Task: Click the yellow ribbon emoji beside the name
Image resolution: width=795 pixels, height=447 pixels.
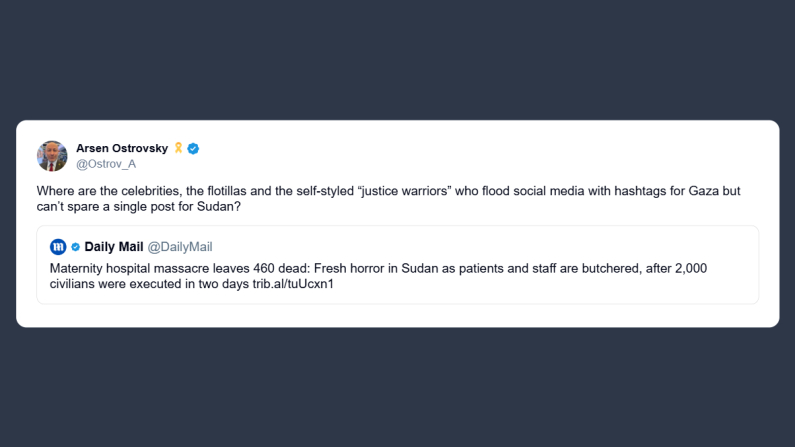Action: (178, 148)
